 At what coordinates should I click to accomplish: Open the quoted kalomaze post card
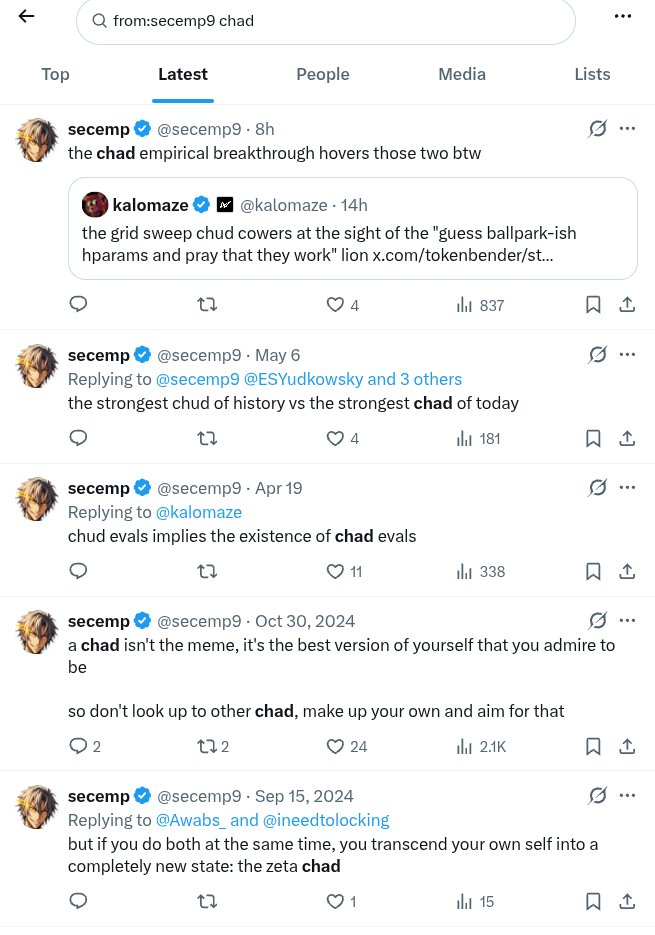(x=353, y=228)
